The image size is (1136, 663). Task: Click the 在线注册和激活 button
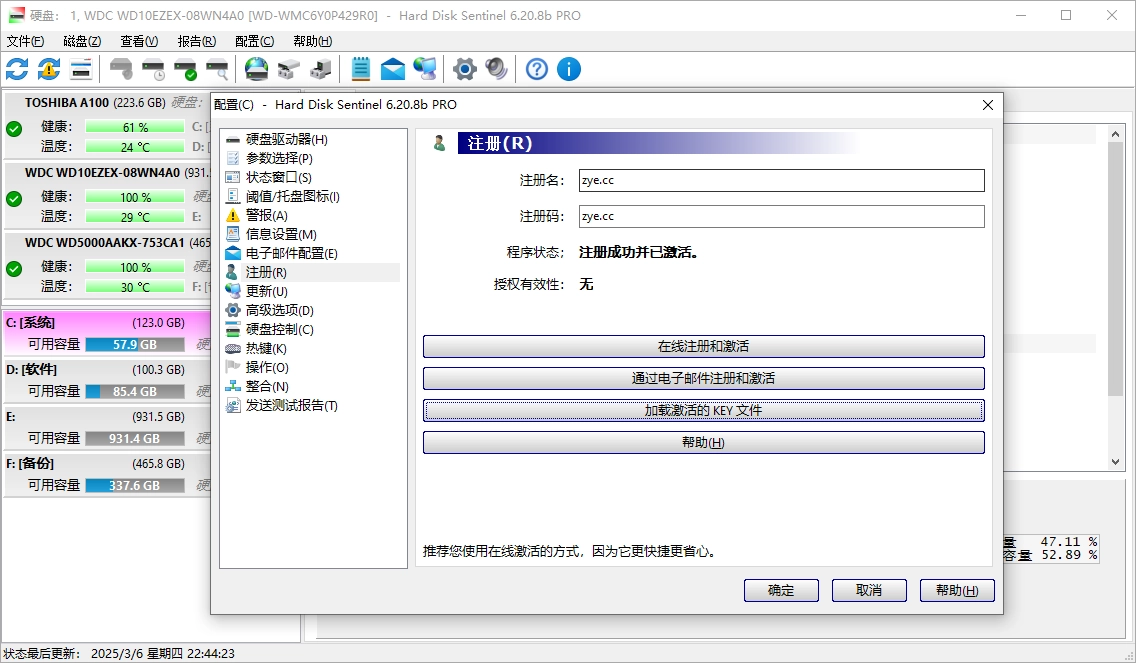[703, 346]
